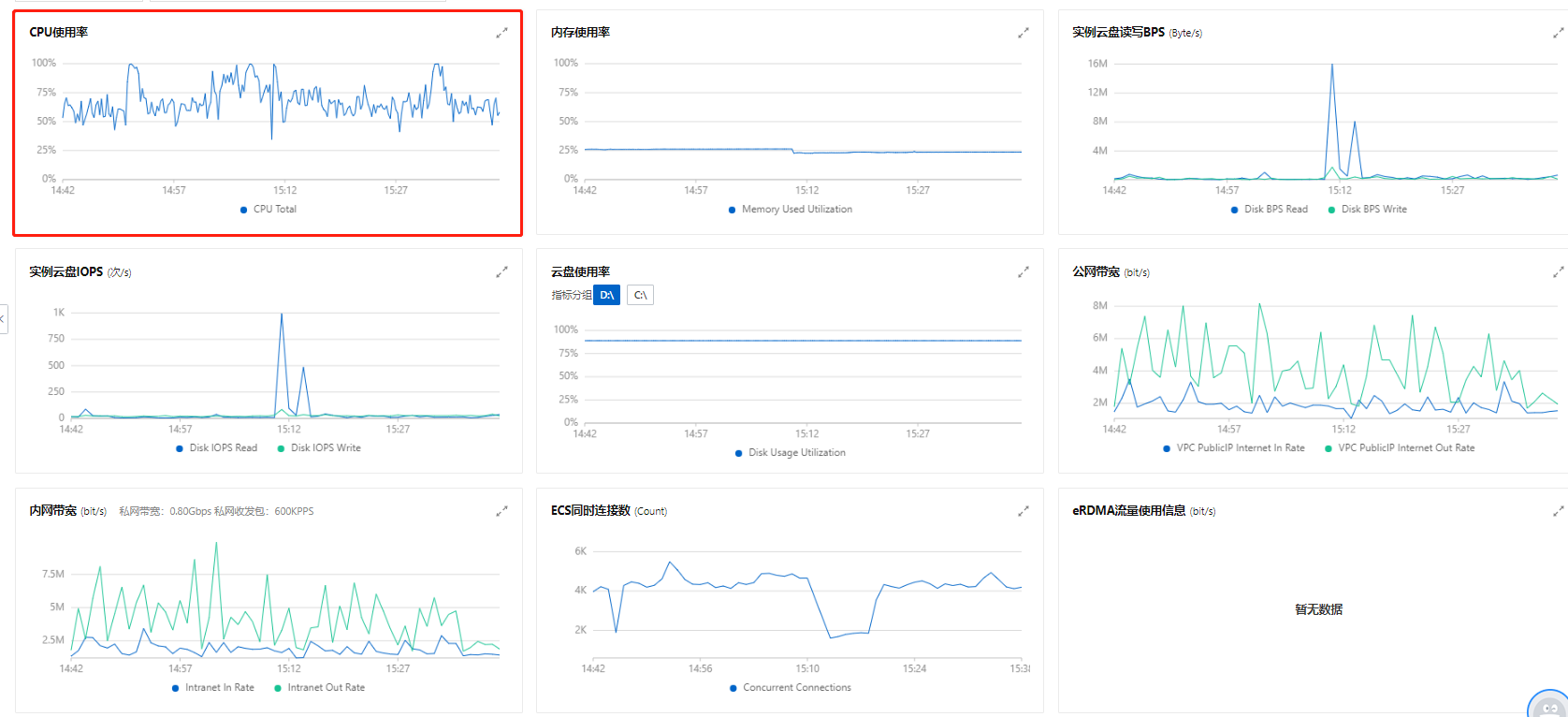
Task: Click the 内网带宽 chart title
Action: [x=52, y=510]
